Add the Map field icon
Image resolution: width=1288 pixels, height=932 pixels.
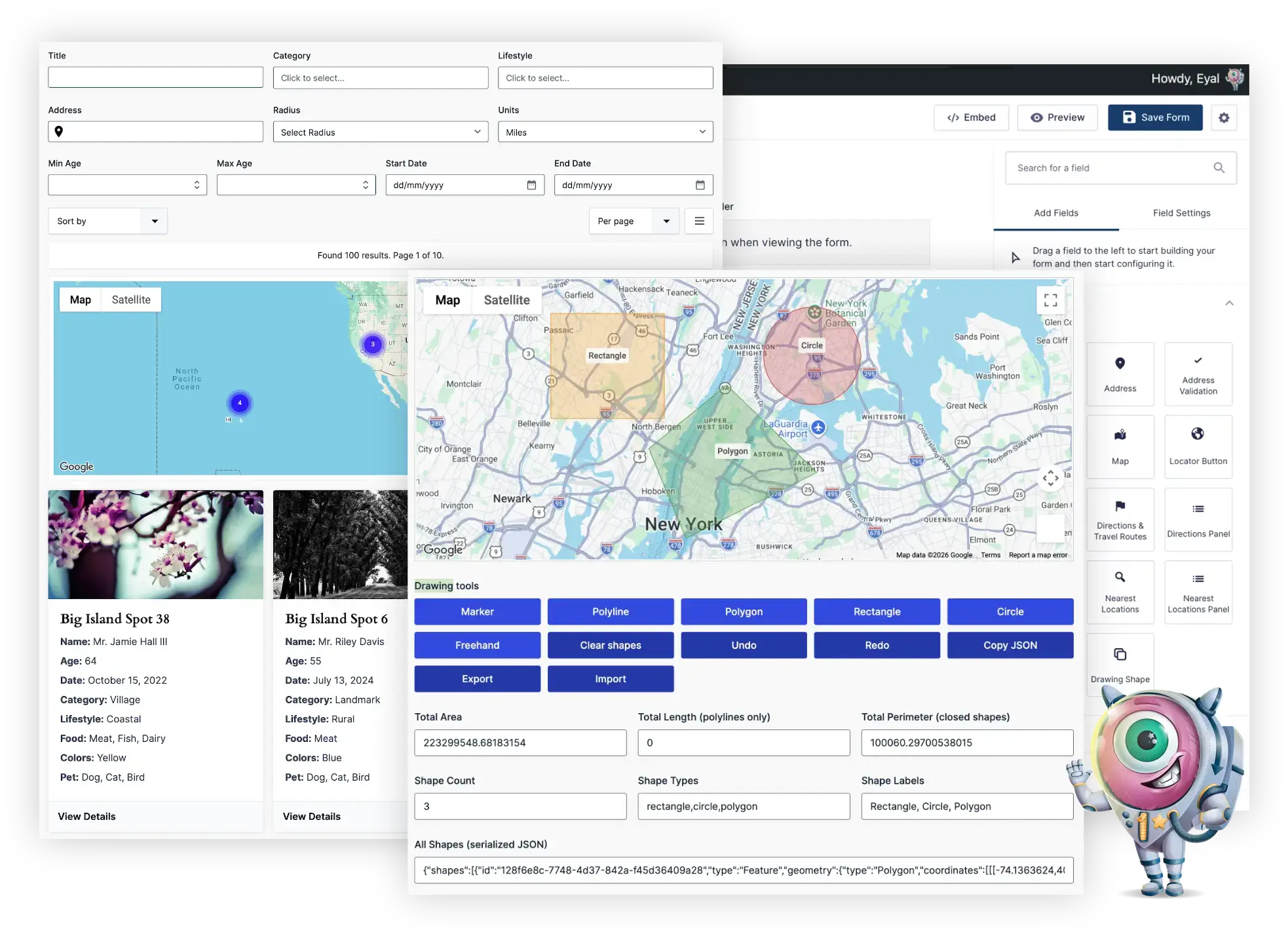coord(1120,435)
